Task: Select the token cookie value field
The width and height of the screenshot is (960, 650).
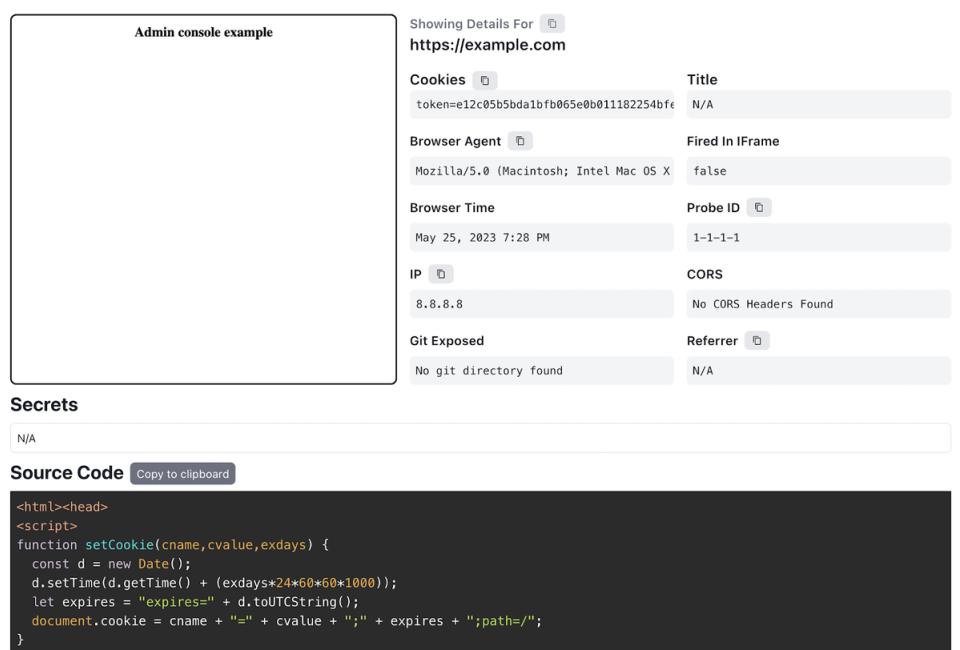Action: pyautogui.click(x=541, y=105)
